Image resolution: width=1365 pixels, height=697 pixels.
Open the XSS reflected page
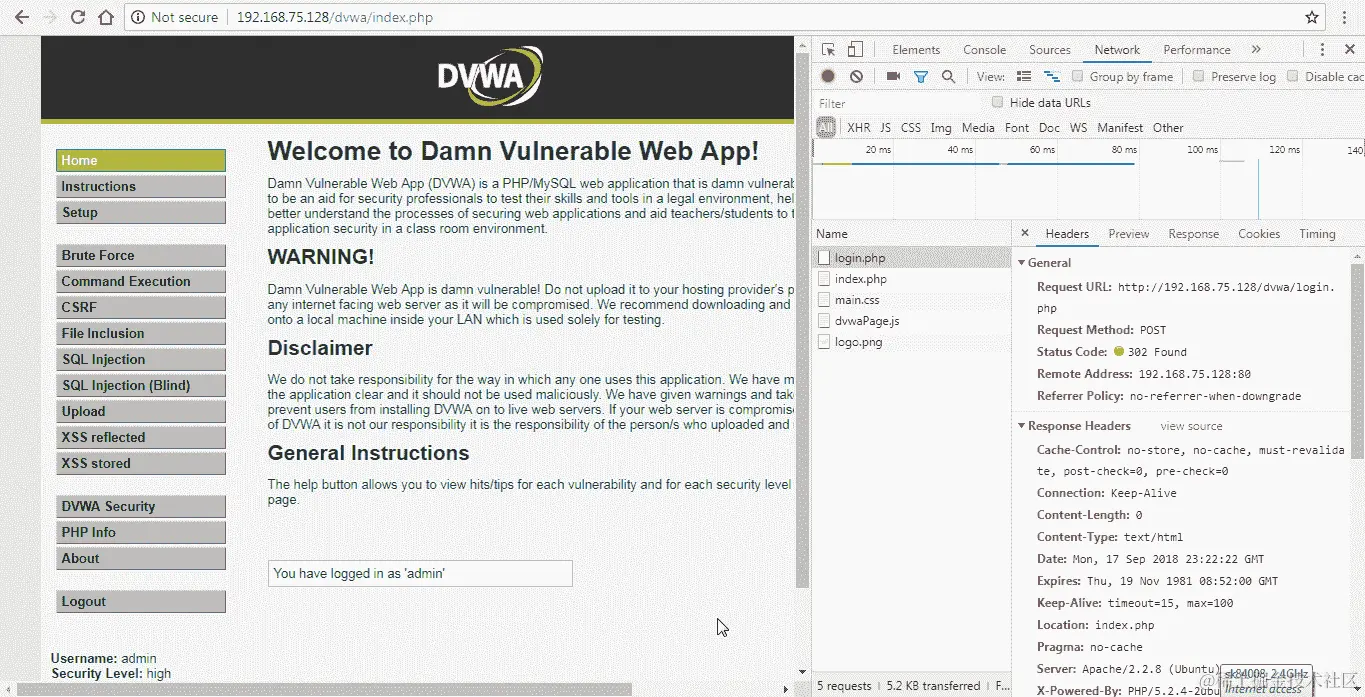[x=141, y=437]
